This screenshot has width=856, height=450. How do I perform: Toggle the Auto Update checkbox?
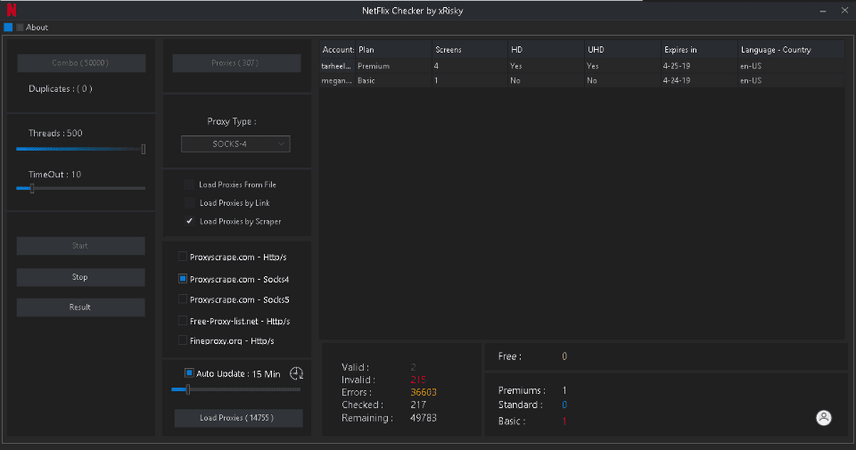[189, 373]
